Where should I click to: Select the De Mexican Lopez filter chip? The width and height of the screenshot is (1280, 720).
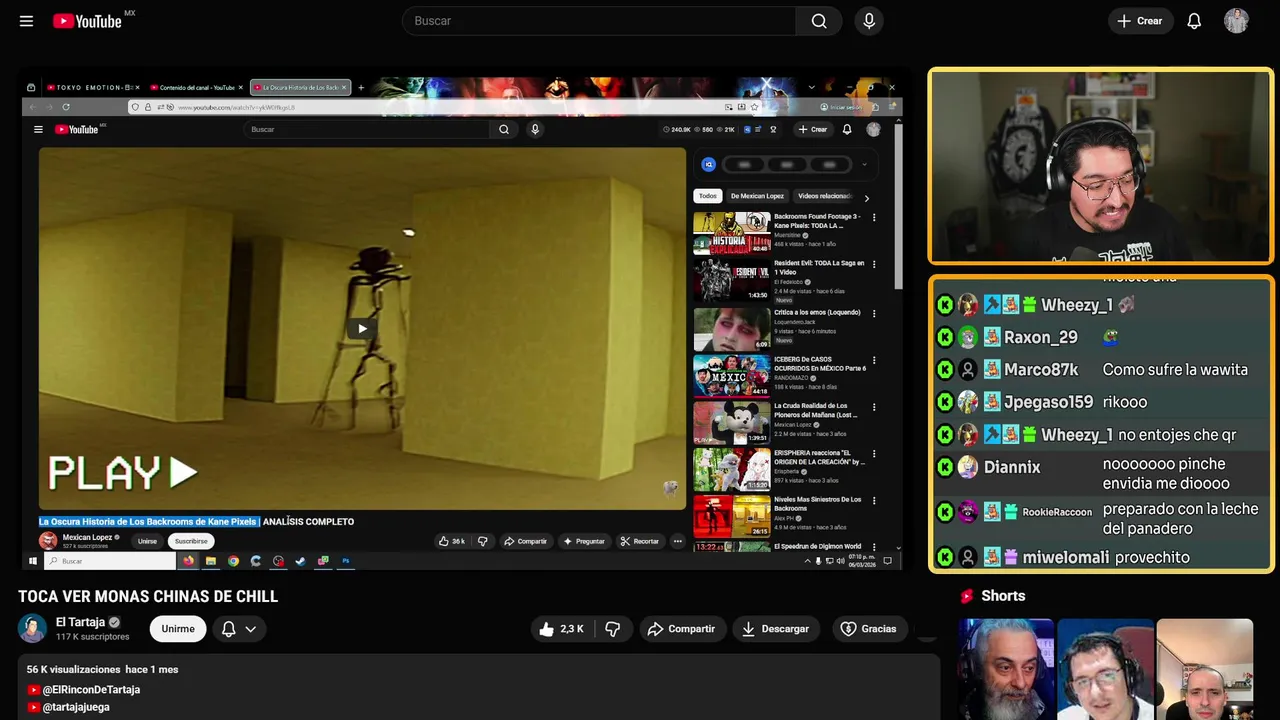757,196
